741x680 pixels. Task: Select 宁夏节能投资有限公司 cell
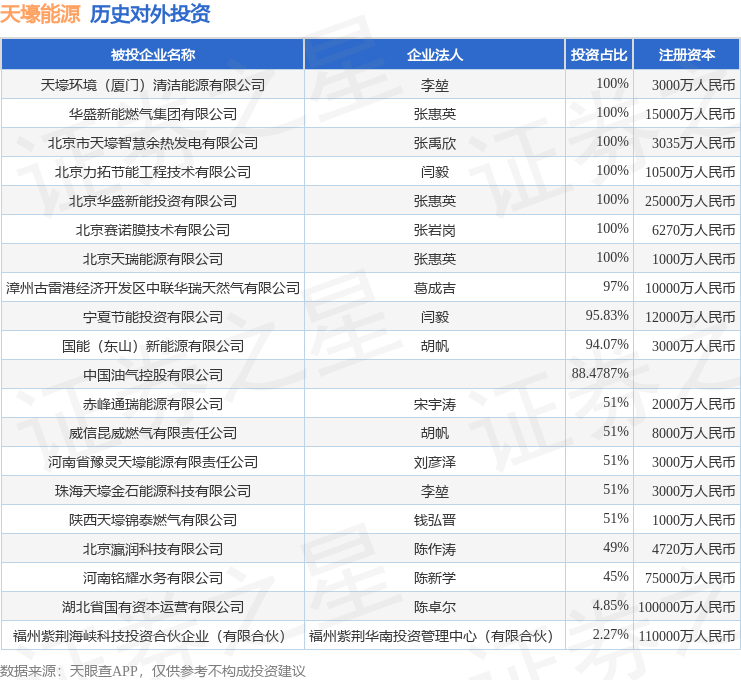click(x=153, y=317)
